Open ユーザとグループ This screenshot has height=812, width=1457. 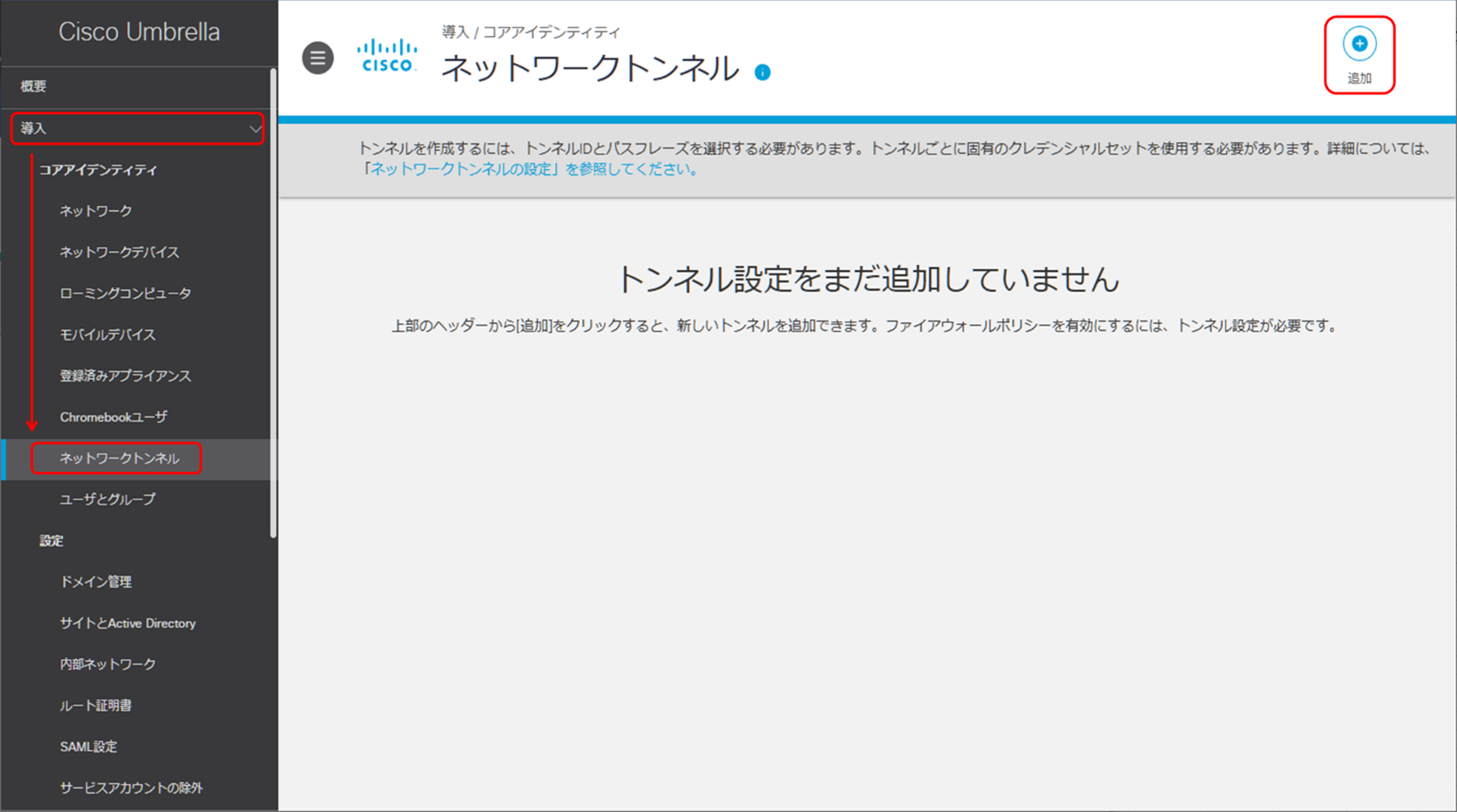[x=108, y=499]
